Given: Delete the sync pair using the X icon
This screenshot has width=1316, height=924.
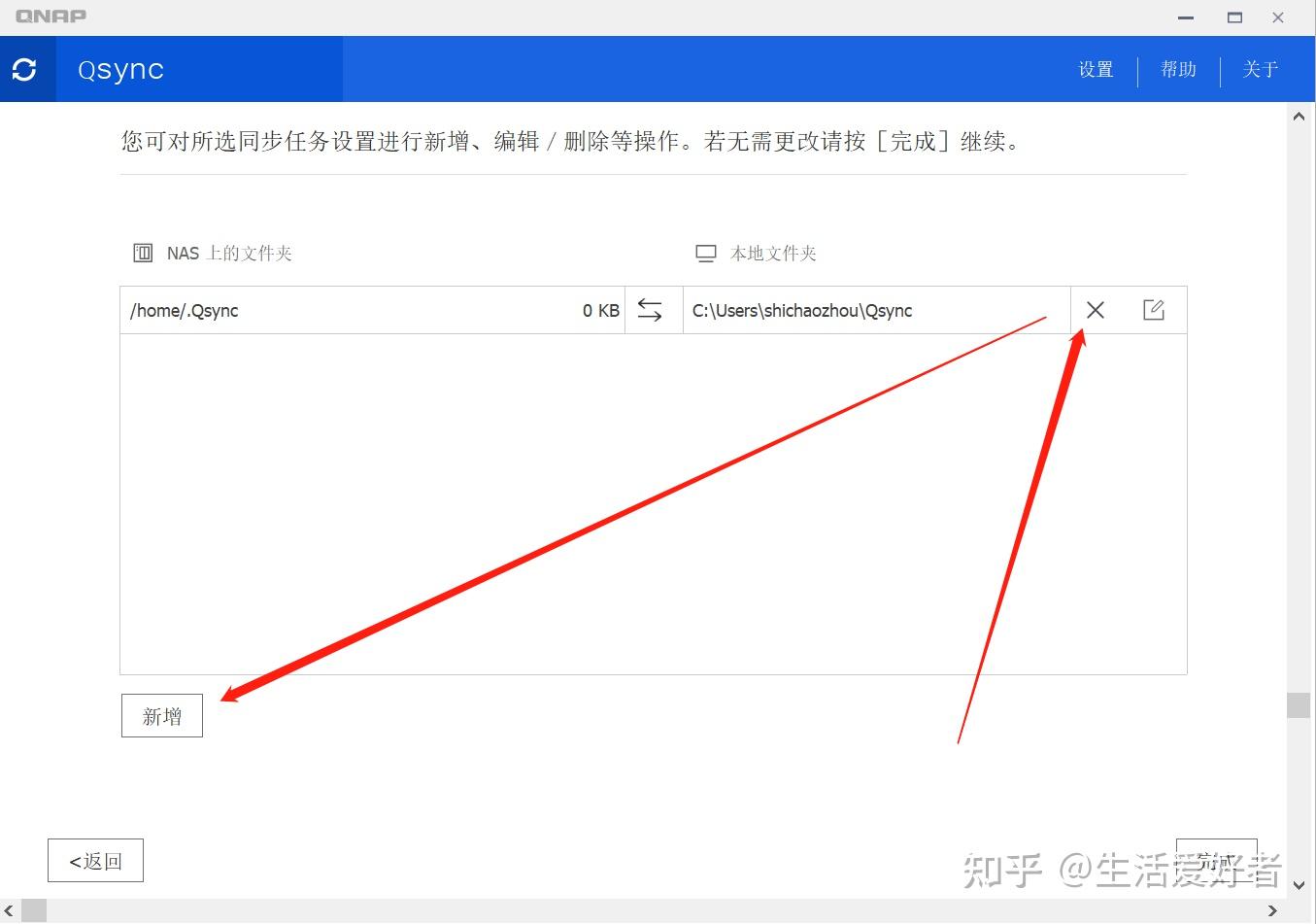Looking at the screenshot, I should click(x=1095, y=309).
